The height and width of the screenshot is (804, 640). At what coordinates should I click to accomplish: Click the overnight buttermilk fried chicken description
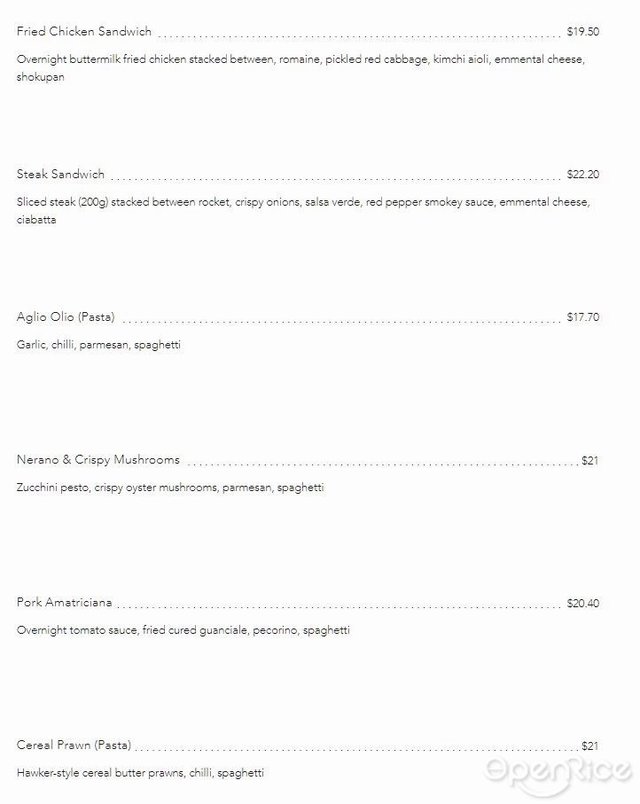coord(300,60)
